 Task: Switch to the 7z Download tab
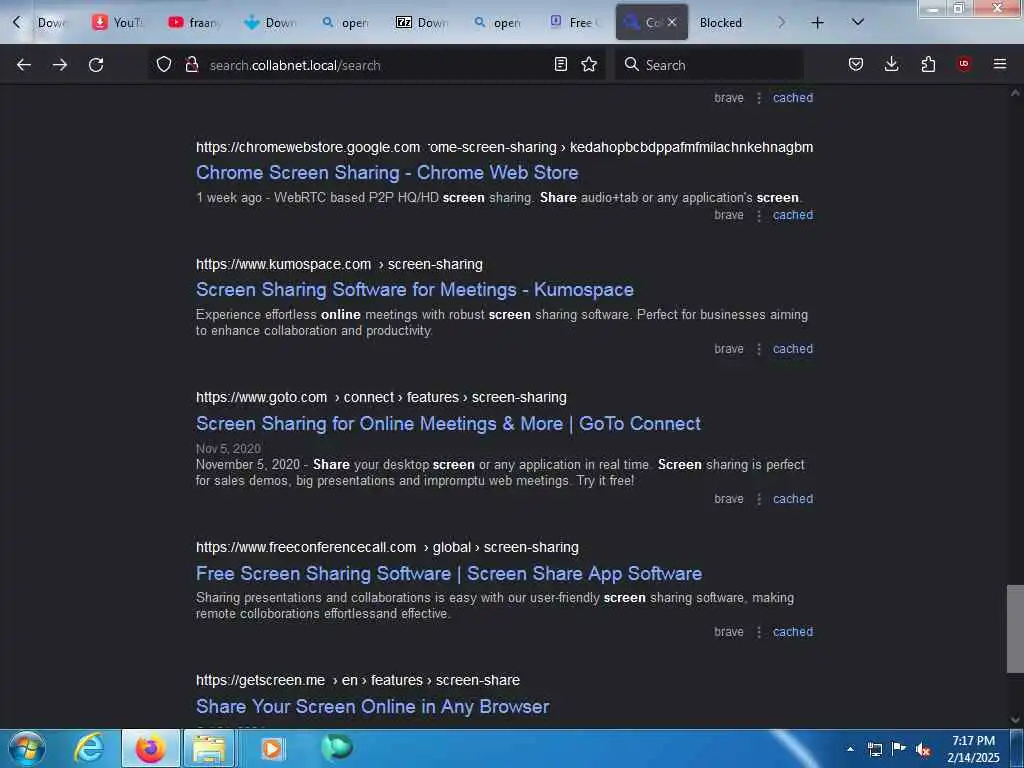pyautogui.click(x=422, y=23)
